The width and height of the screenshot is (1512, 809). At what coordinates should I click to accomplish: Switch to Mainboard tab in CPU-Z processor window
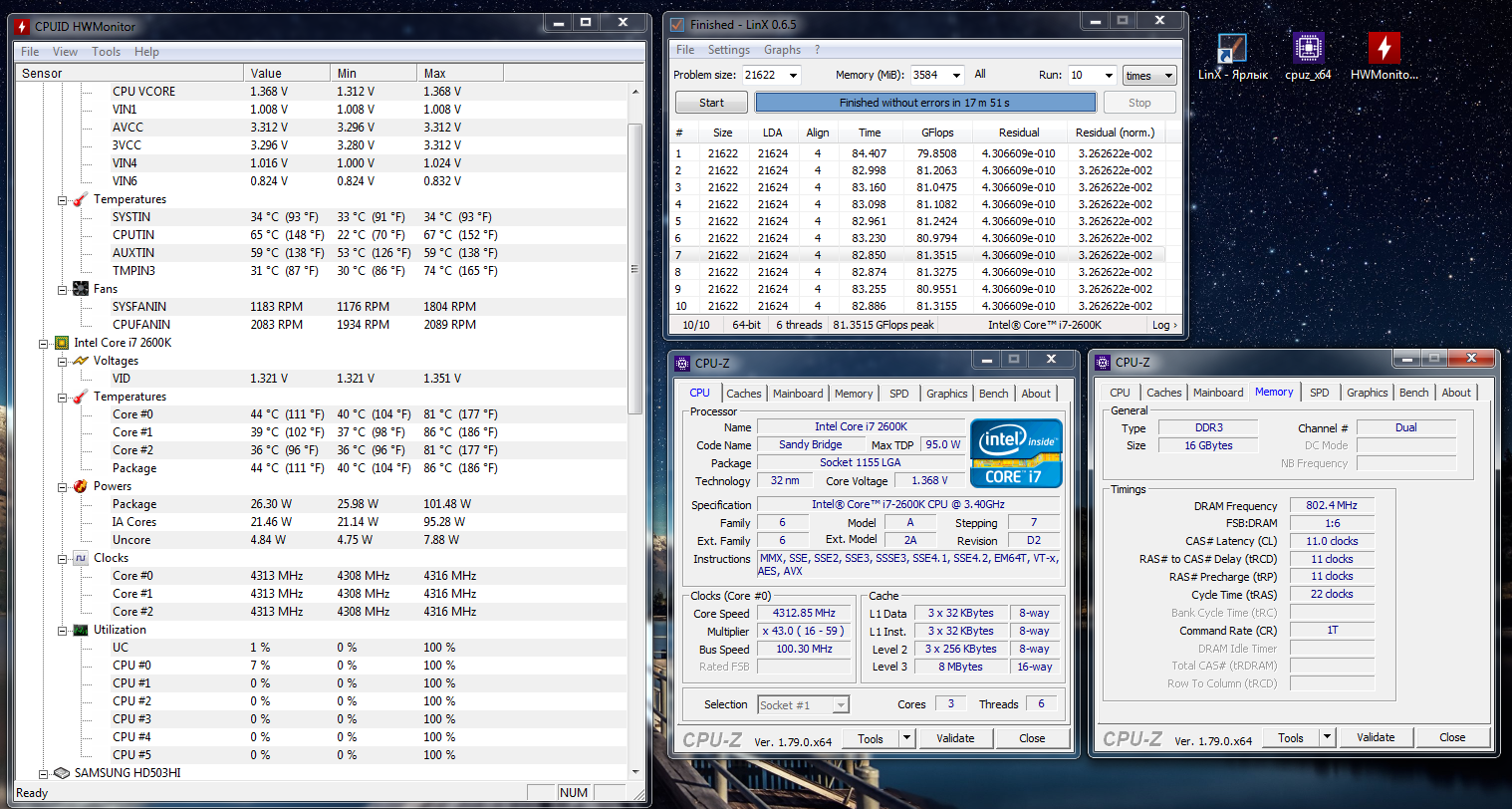[x=798, y=394]
